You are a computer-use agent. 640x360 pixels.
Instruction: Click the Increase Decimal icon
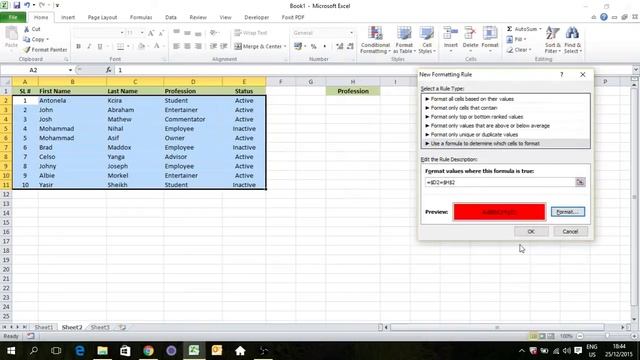click(340, 47)
